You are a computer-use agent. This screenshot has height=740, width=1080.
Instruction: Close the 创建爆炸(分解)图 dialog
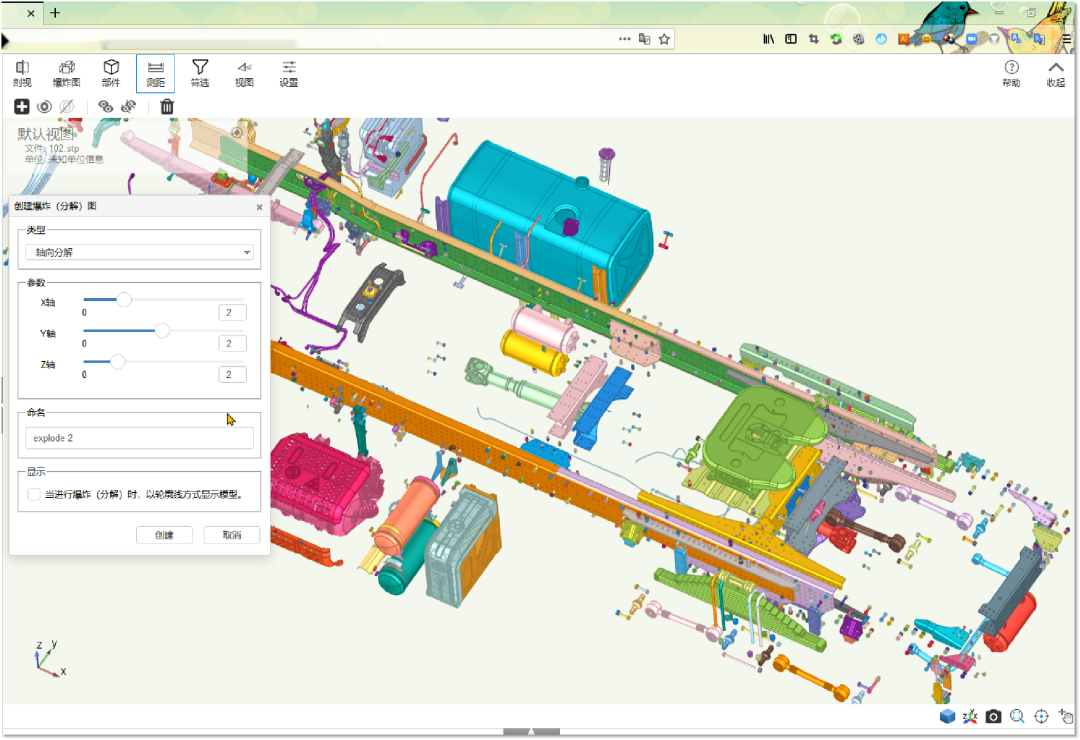pyautogui.click(x=260, y=207)
